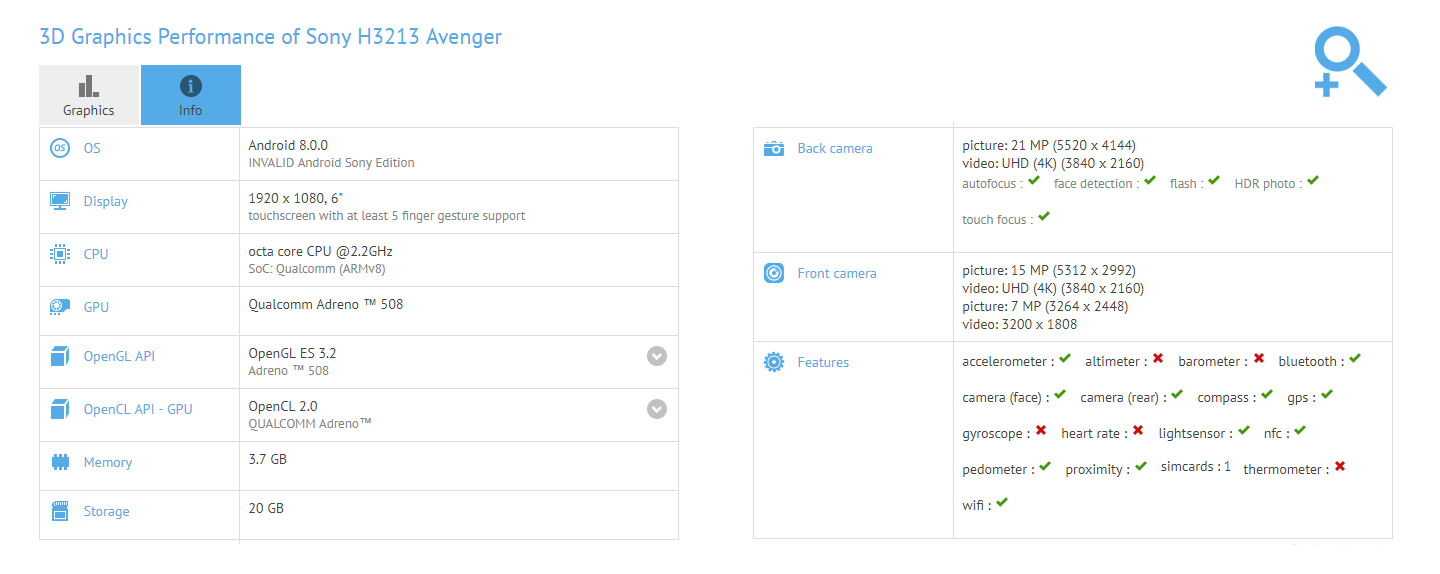Click the 3.7 GB memory value
The height and width of the screenshot is (574, 1440).
click(x=268, y=459)
